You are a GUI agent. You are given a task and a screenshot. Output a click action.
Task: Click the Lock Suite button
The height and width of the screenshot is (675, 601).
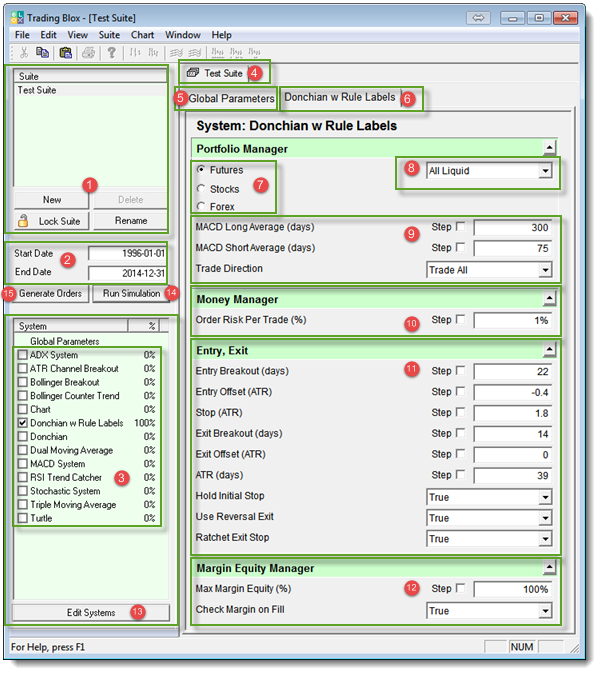click(x=52, y=221)
